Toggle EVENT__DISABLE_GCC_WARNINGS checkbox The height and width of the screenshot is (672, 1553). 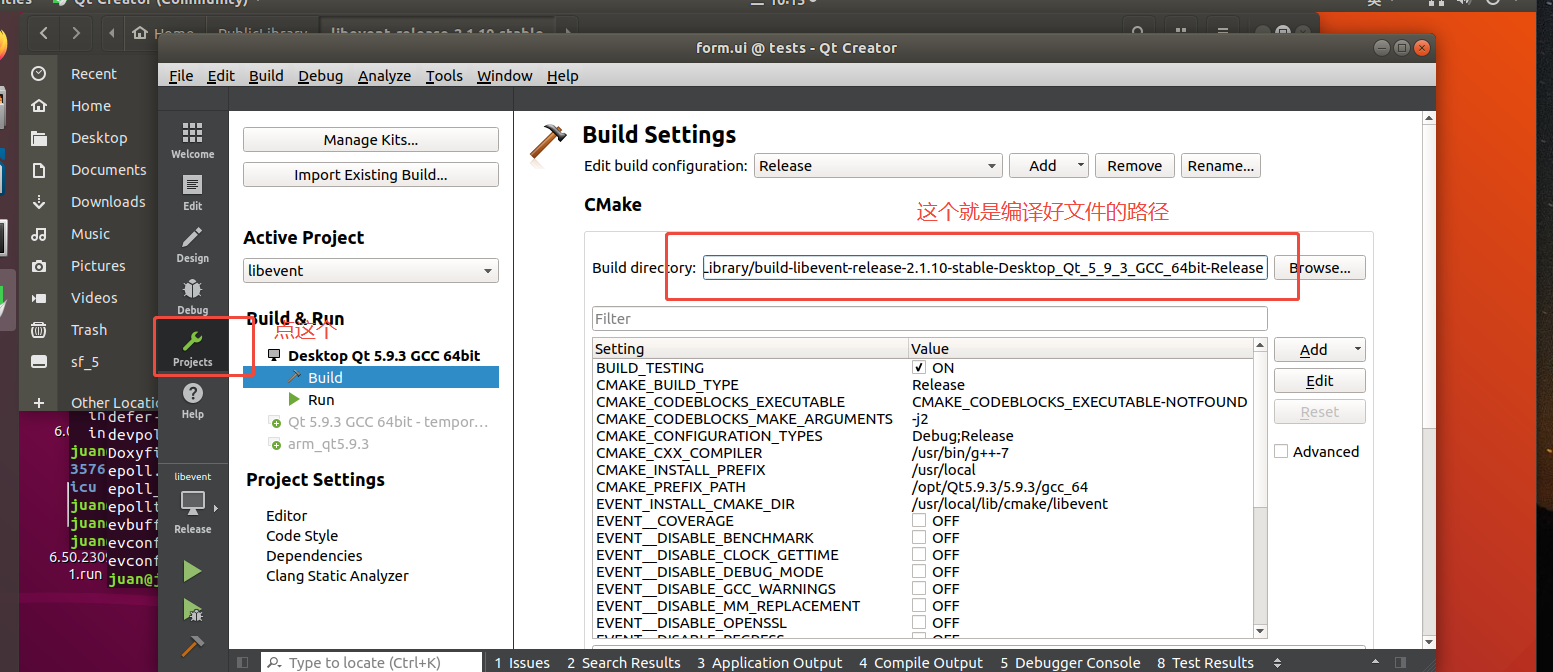pyautogui.click(x=919, y=589)
